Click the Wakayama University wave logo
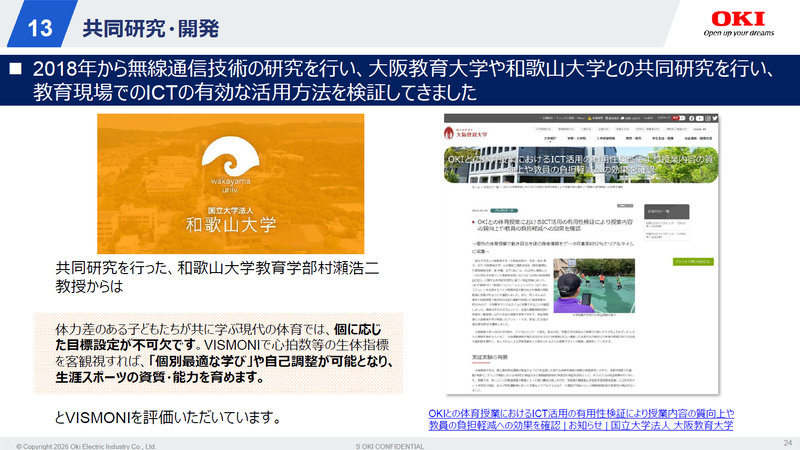The height and width of the screenshot is (450, 800). 230,155
